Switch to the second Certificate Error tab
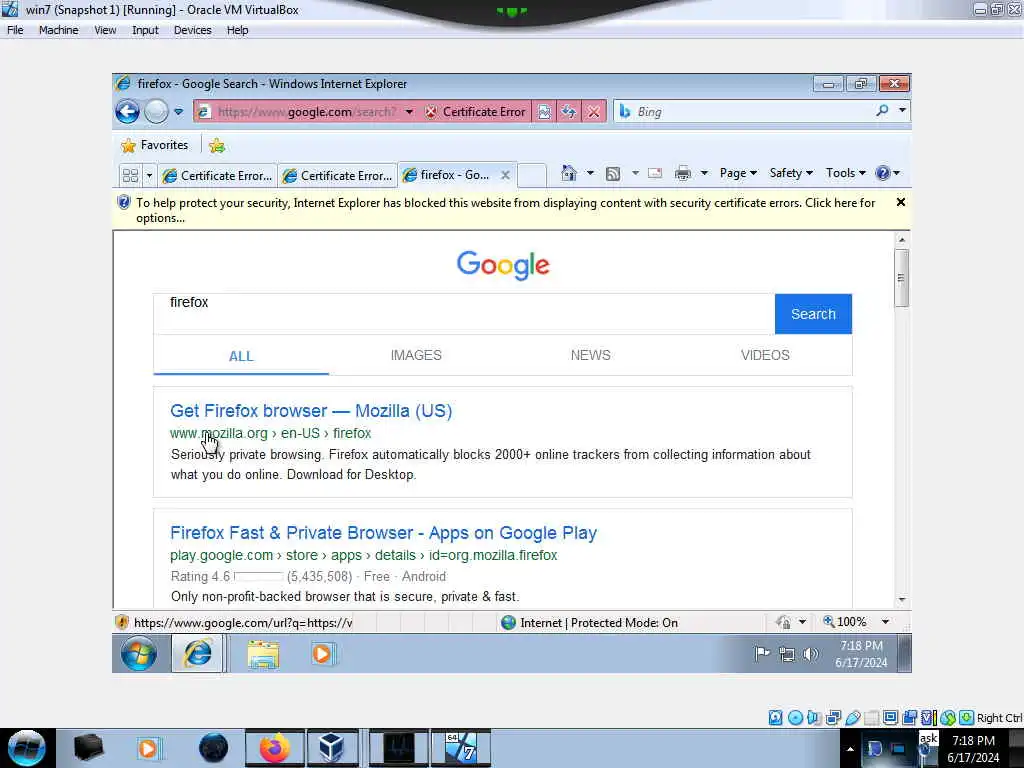Image resolution: width=1024 pixels, height=768 pixels. coord(337,175)
